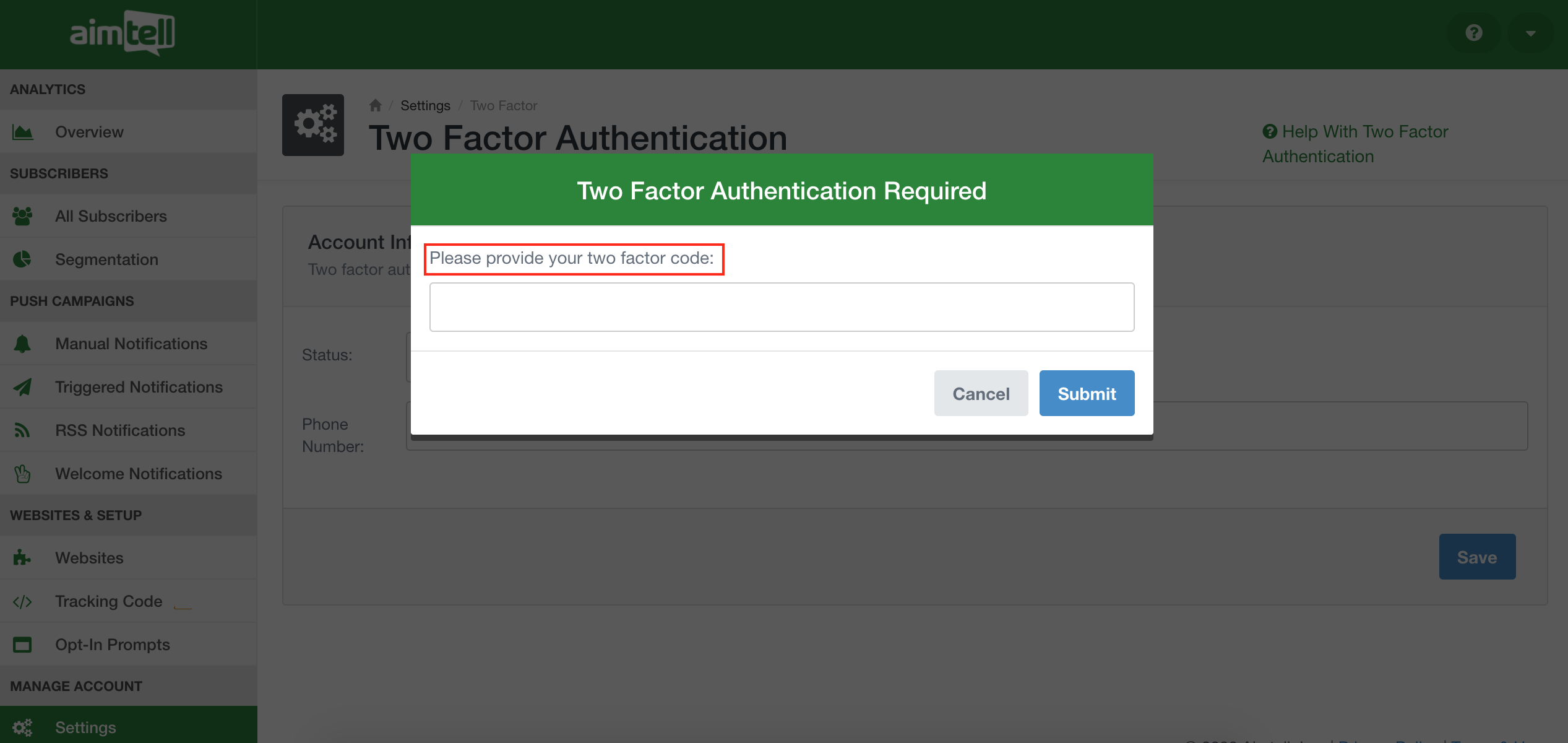
Task: Submit the two factor code
Action: (x=1087, y=393)
